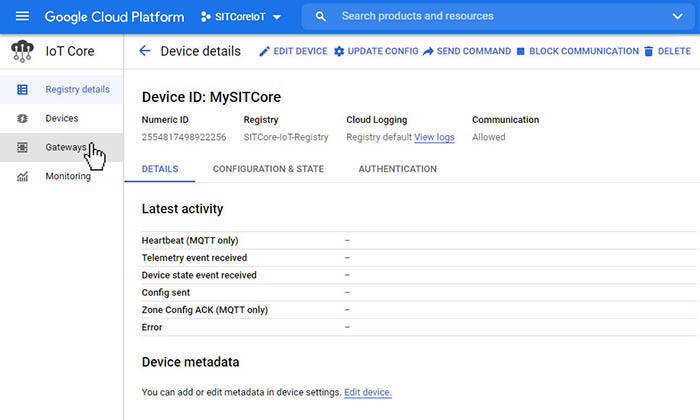700x420 pixels.
Task: Click the UPDATE CONFIG button
Action: [376, 51]
